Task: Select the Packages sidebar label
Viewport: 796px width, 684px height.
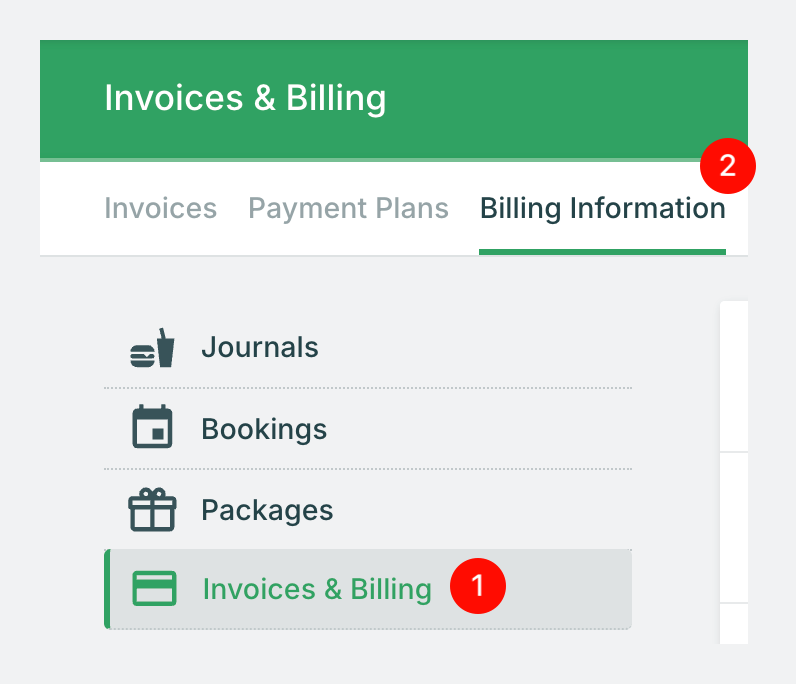Action: tap(267, 510)
